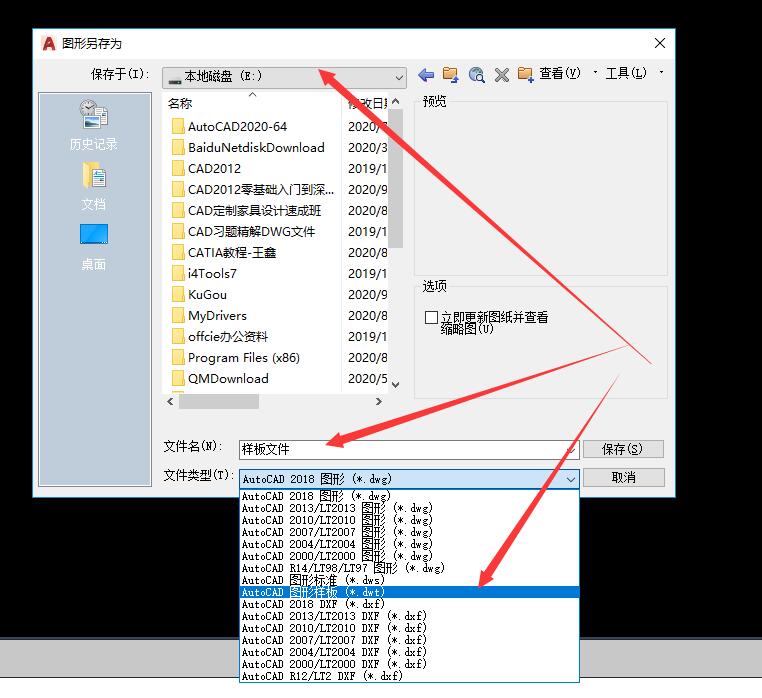Choose AutoCAD R14/LT98/LT97 图形 (*.dwg)
The height and width of the screenshot is (698, 762).
(x=409, y=568)
